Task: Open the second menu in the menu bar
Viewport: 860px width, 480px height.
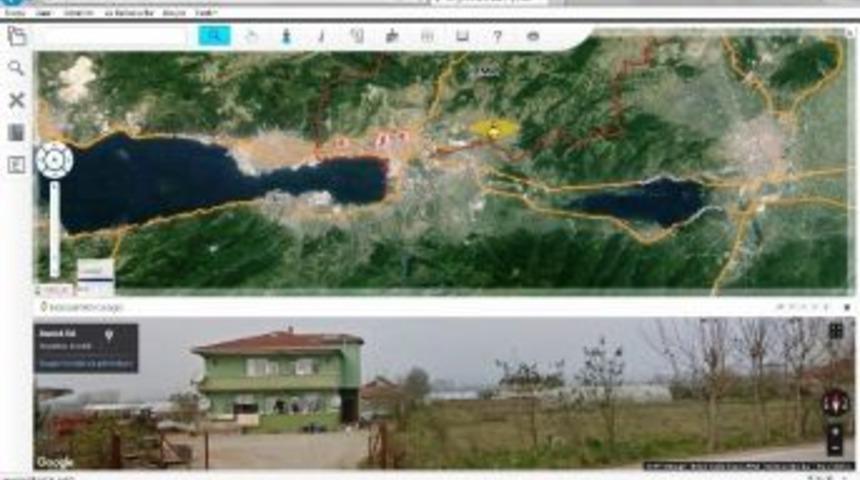Action: click(43, 12)
